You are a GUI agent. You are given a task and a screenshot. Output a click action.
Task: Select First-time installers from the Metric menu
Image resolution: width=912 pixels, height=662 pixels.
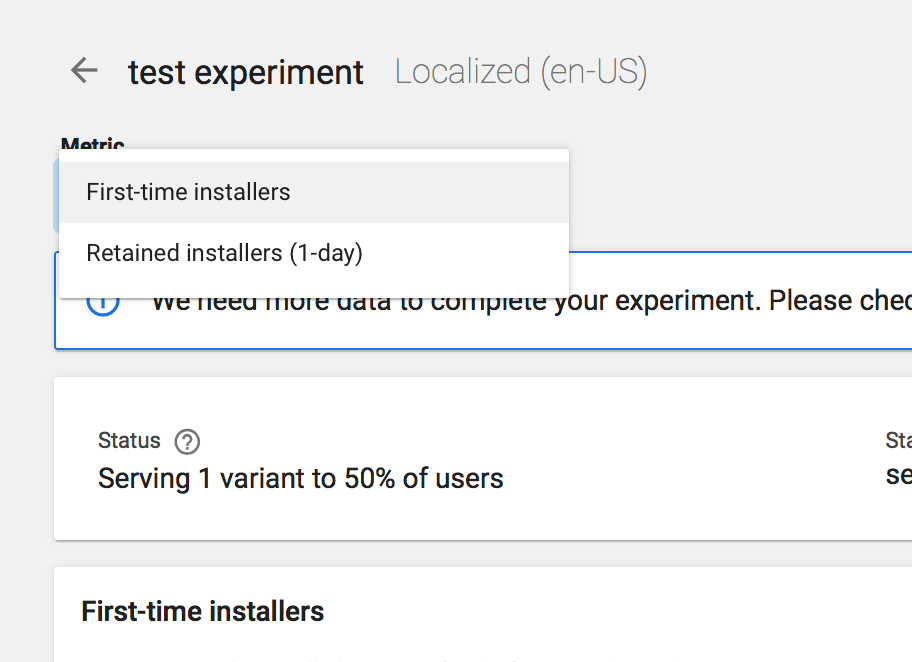pyautogui.click(x=188, y=192)
